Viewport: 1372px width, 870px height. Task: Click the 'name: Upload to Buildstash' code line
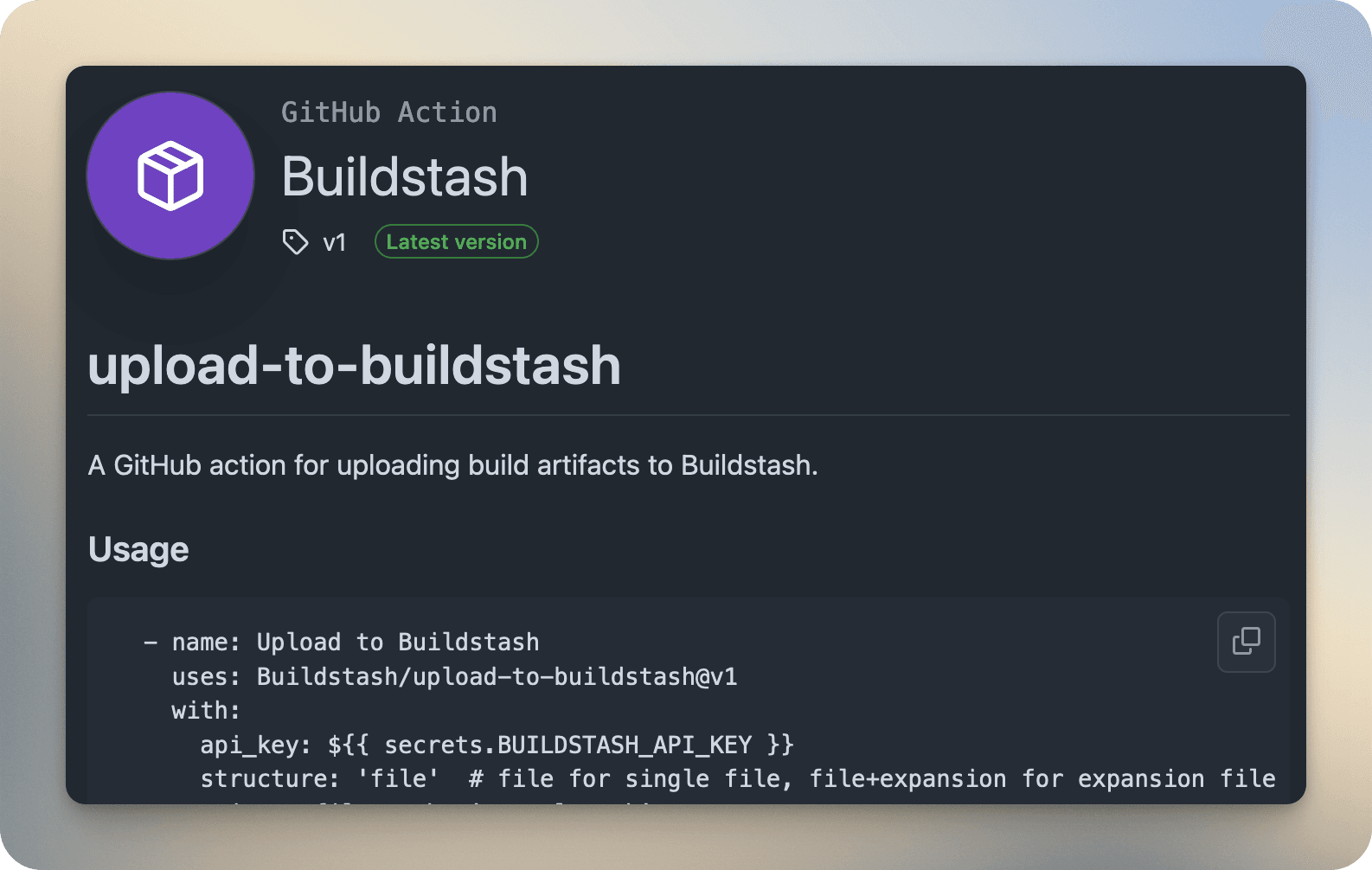342,642
